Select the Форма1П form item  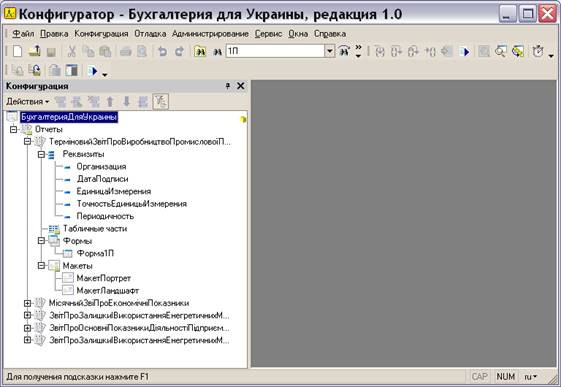coord(95,253)
